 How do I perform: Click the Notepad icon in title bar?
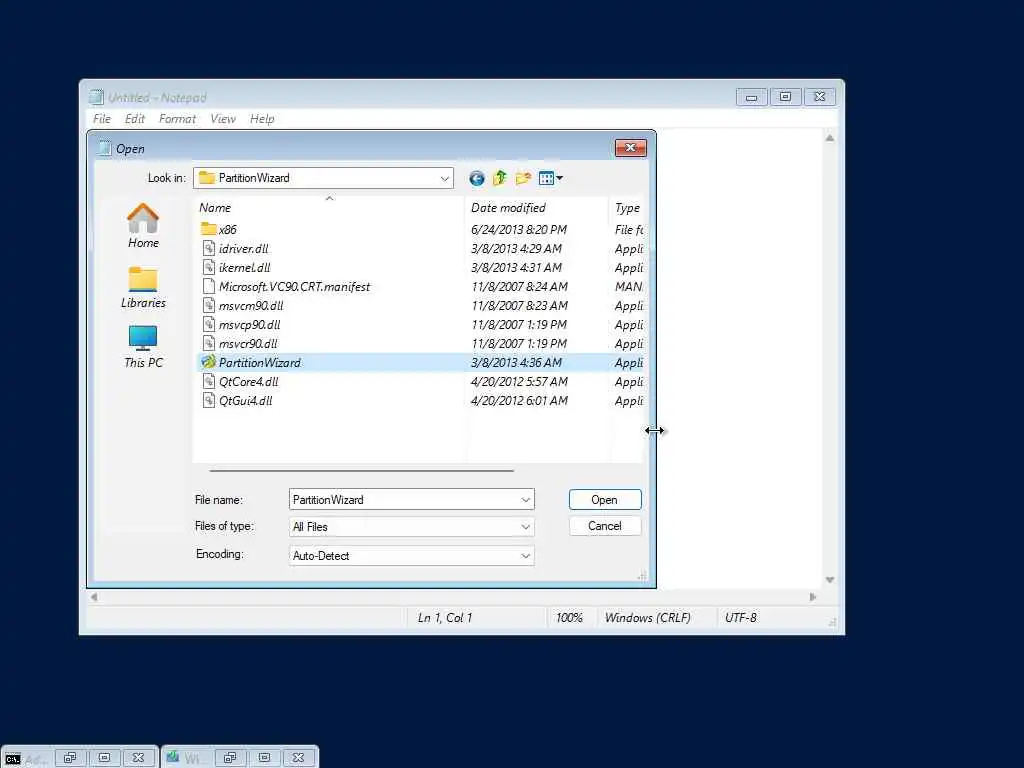(x=97, y=97)
